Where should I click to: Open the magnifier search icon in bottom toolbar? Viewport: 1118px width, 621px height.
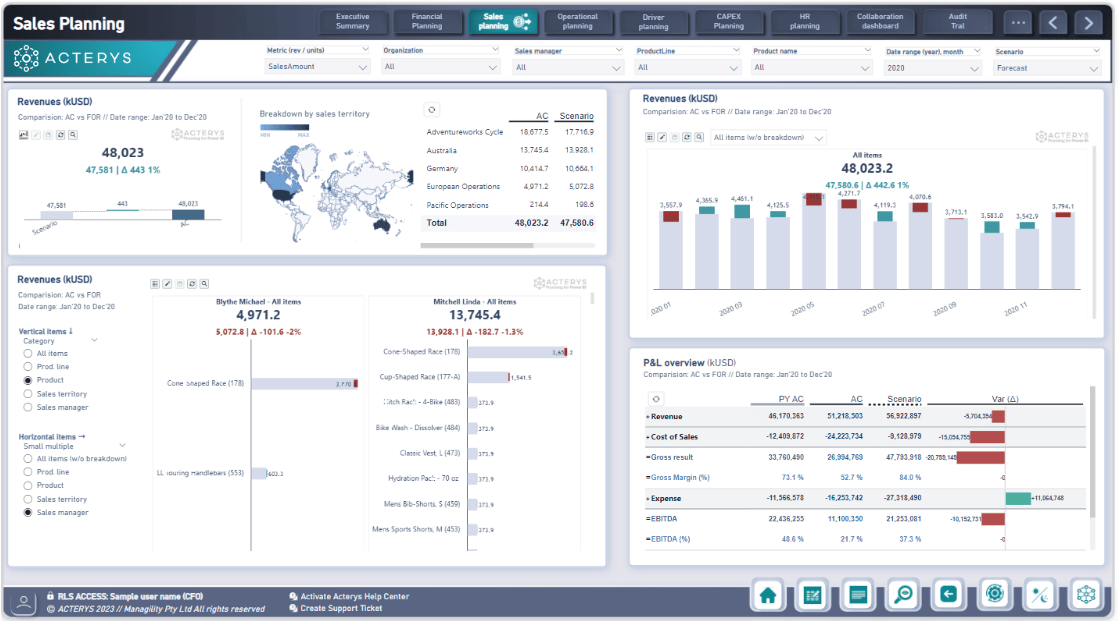click(x=903, y=595)
